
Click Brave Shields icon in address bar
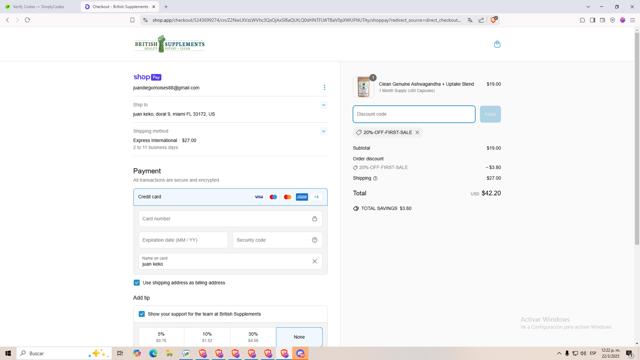493,20
